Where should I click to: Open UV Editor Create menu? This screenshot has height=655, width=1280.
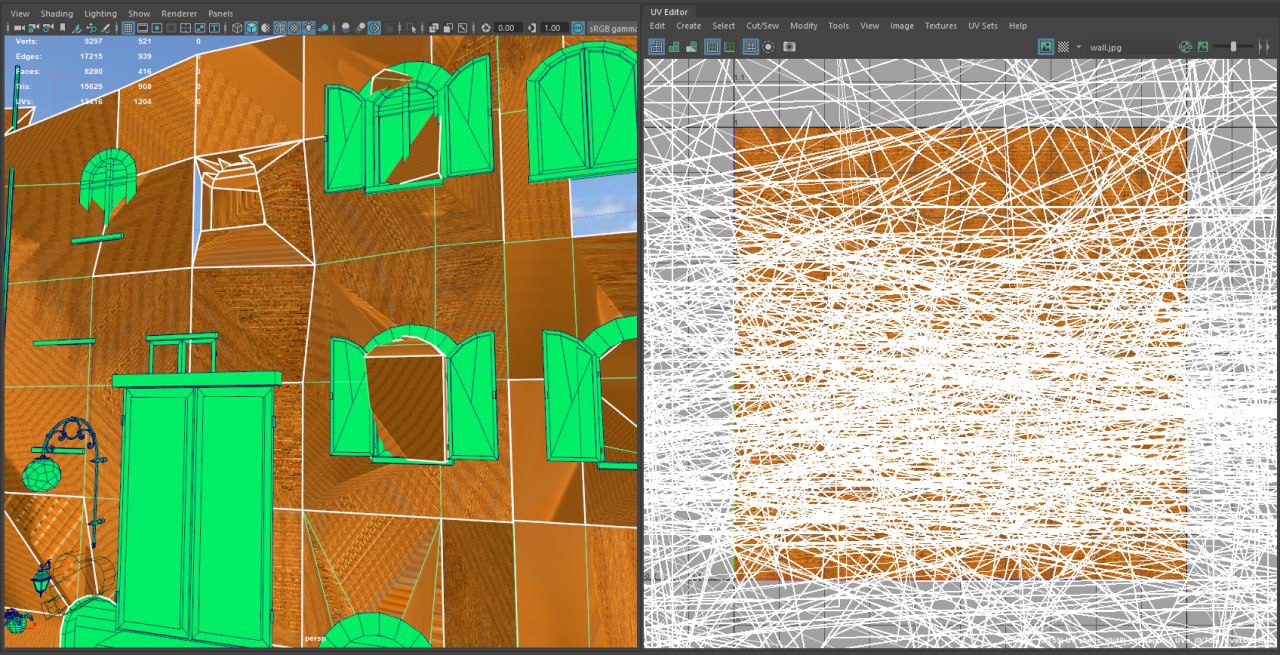tap(688, 26)
